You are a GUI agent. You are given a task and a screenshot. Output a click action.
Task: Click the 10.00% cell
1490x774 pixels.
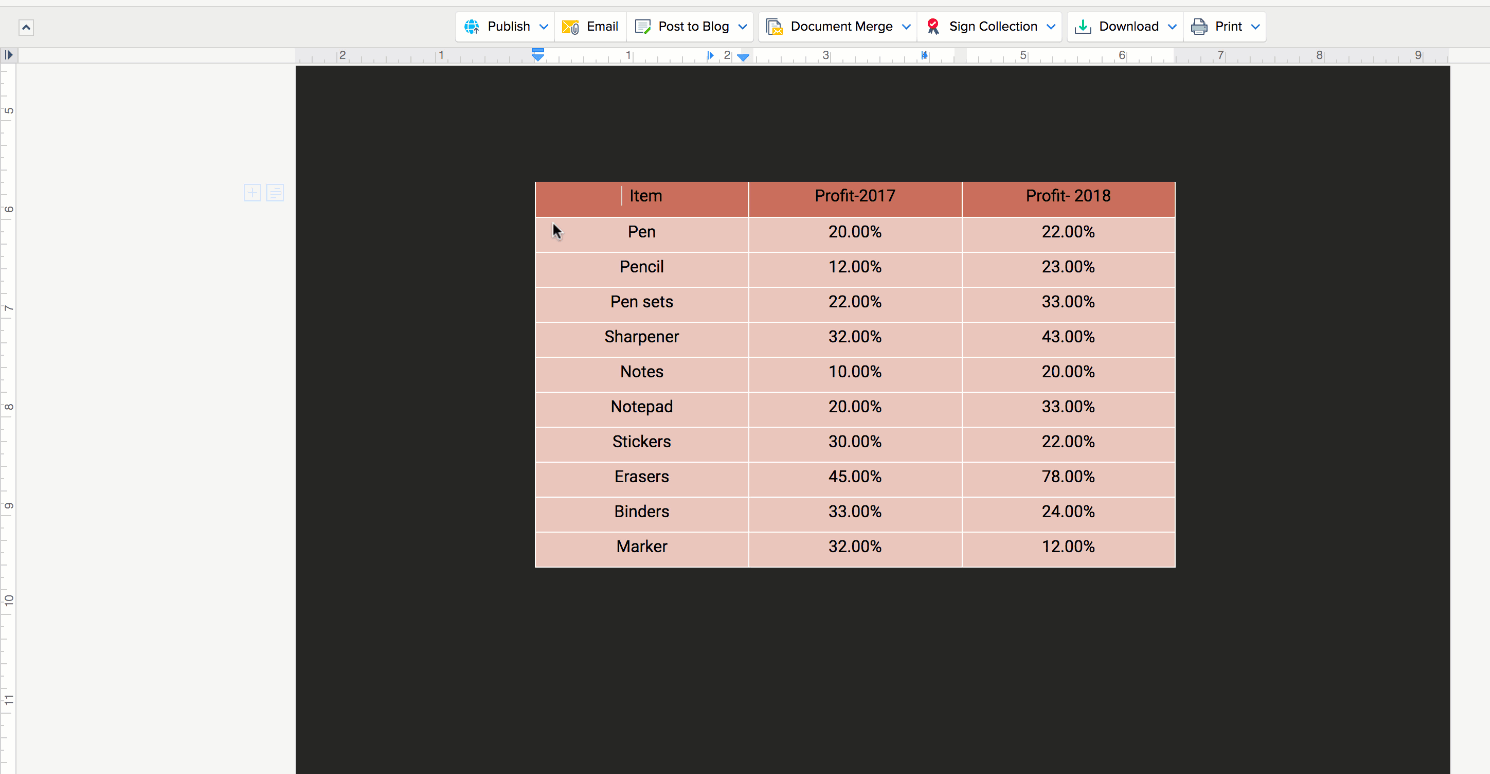(x=855, y=375)
